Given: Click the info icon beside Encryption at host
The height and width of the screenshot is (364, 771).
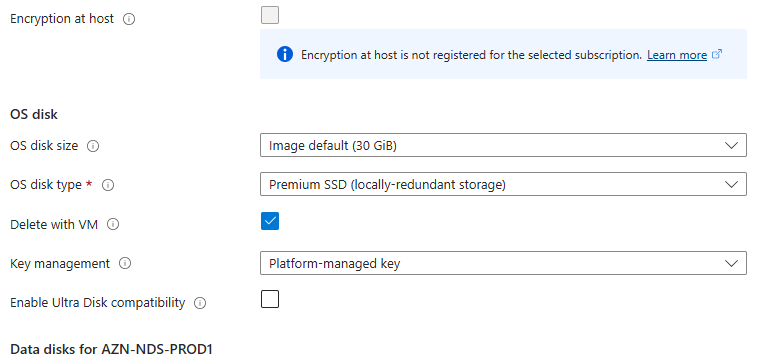Looking at the screenshot, I should tap(129, 19).
